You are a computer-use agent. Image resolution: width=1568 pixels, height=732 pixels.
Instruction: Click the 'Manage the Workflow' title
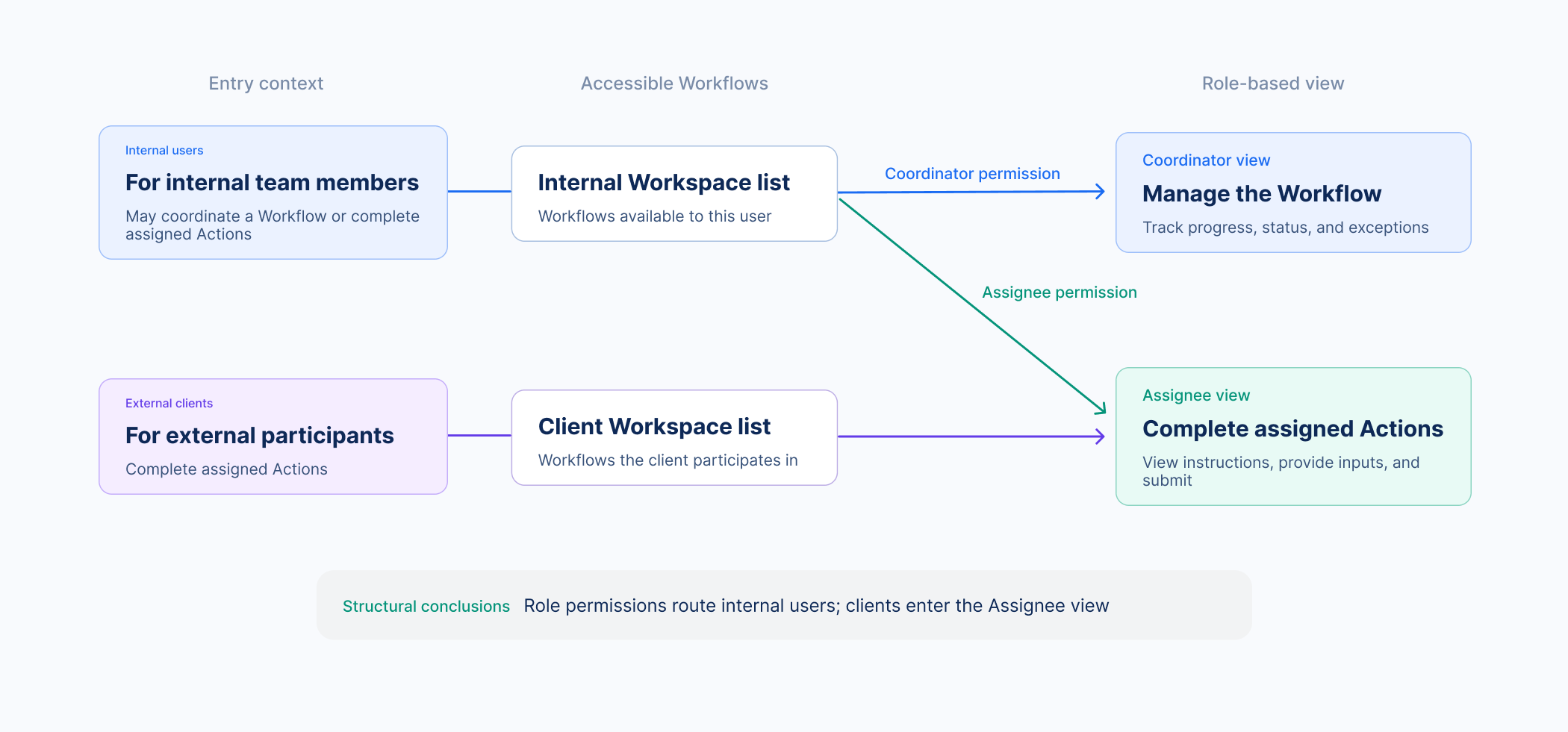[1262, 193]
